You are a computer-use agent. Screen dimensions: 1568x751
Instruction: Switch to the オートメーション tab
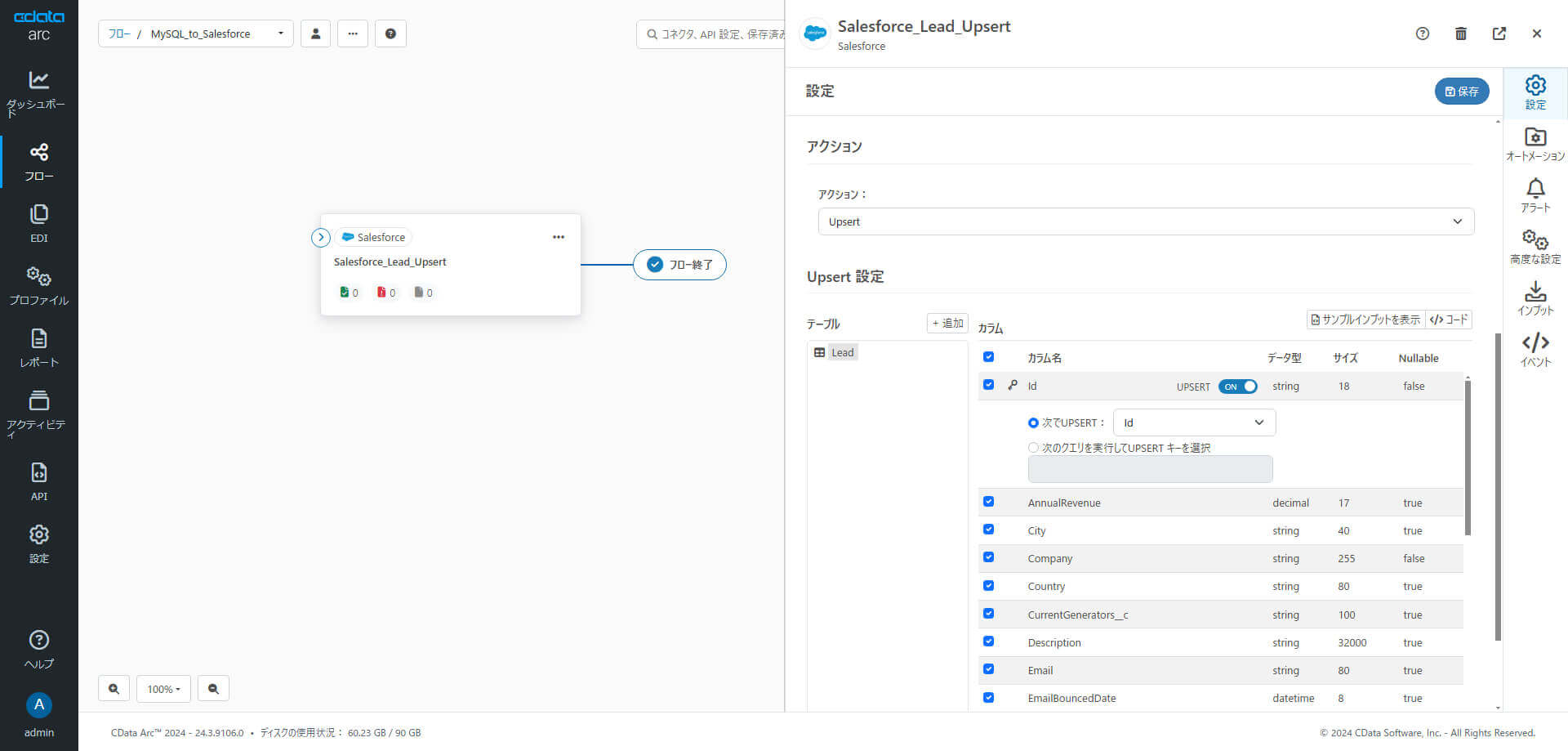click(x=1535, y=144)
